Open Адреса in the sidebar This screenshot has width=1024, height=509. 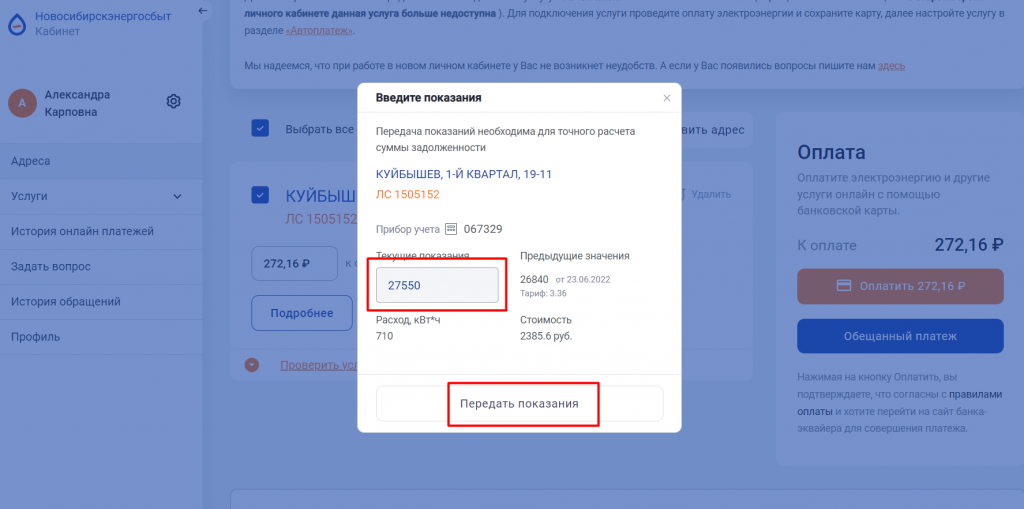point(30,161)
